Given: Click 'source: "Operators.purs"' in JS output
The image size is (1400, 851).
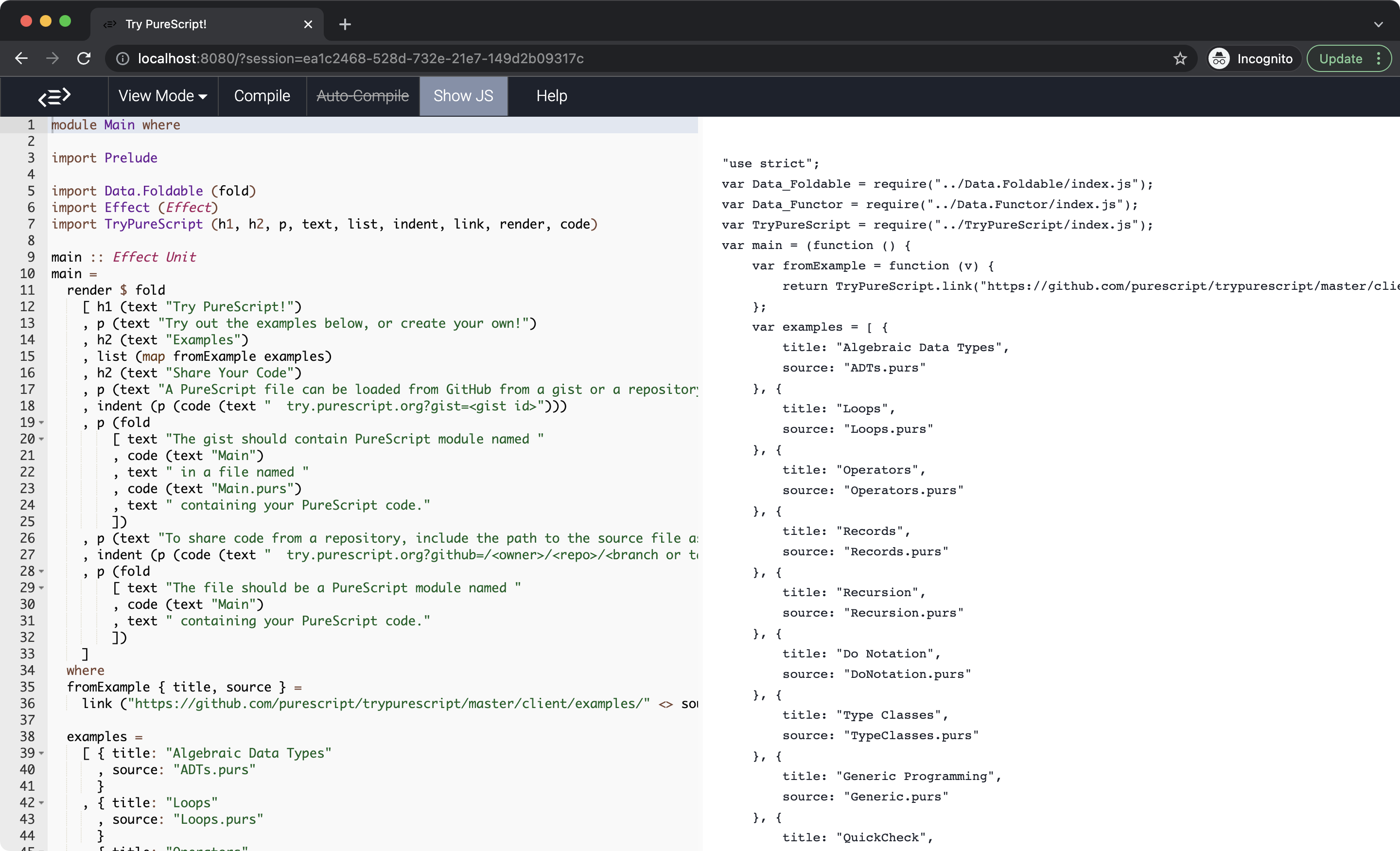Looking at the screenshot, I should [873, 491].
